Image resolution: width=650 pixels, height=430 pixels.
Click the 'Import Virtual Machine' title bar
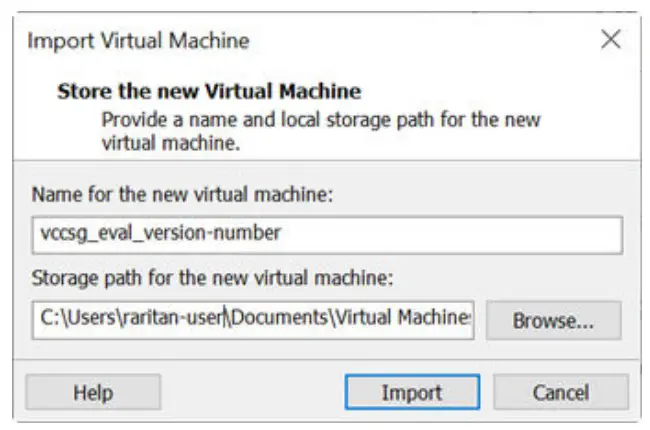click(x=138, y=41)
